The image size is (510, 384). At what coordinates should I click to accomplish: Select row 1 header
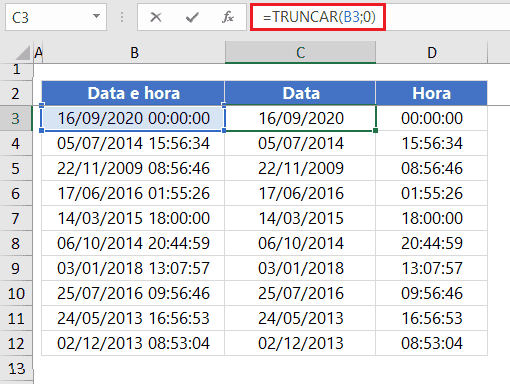coord(16,70)
